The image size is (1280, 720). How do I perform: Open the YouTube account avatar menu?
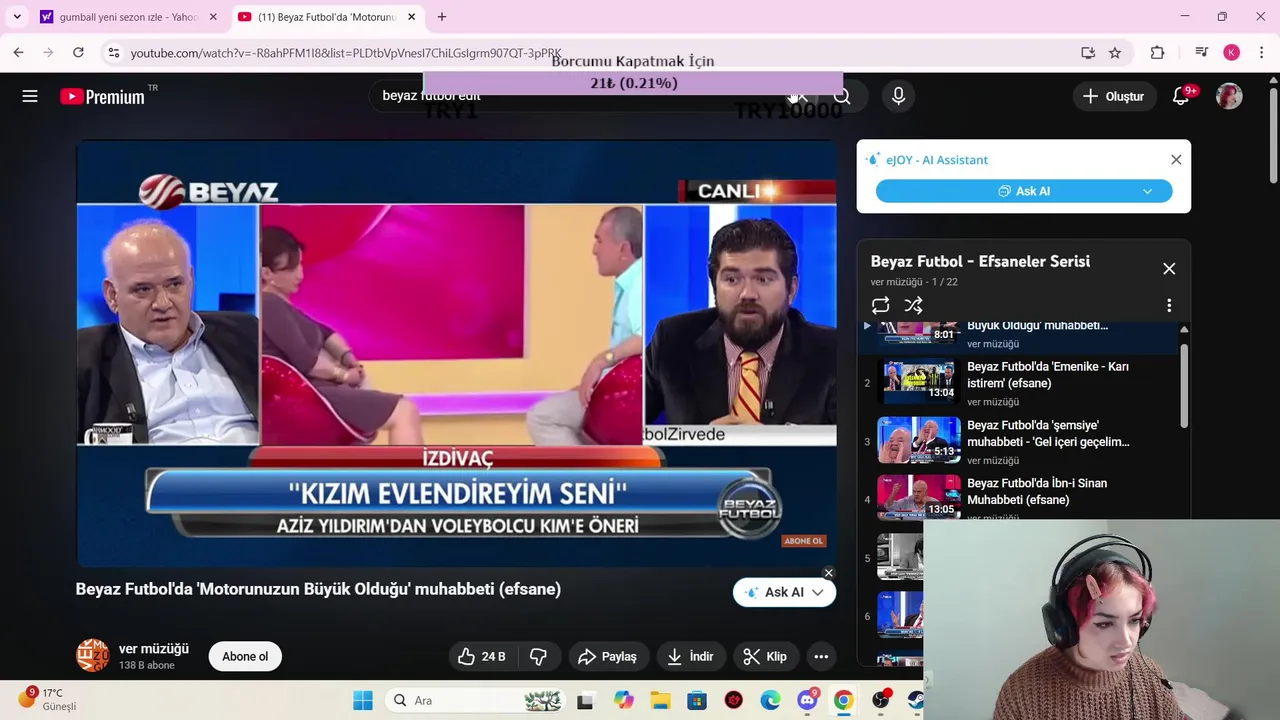point(1229,96)
